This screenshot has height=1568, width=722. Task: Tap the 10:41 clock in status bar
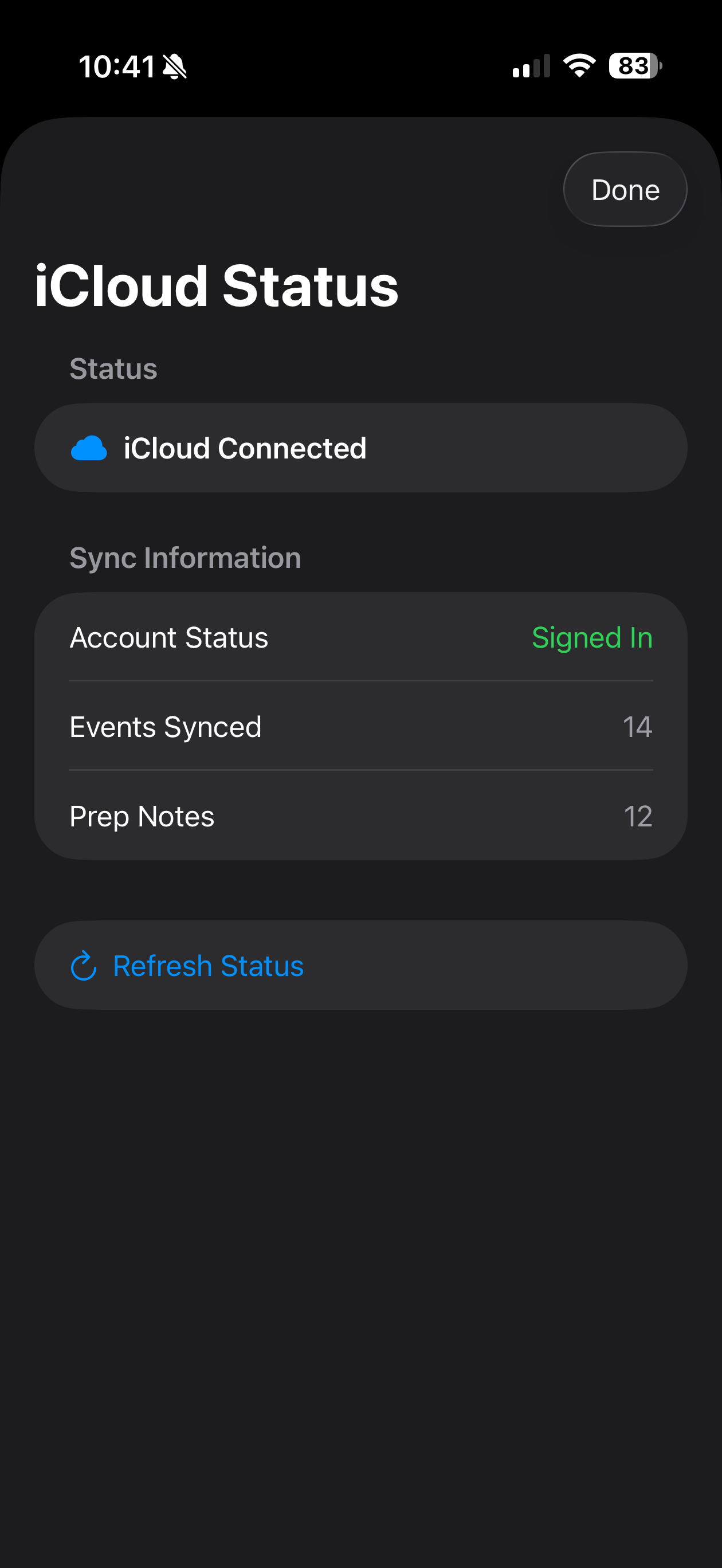click(x=117, y=66)
